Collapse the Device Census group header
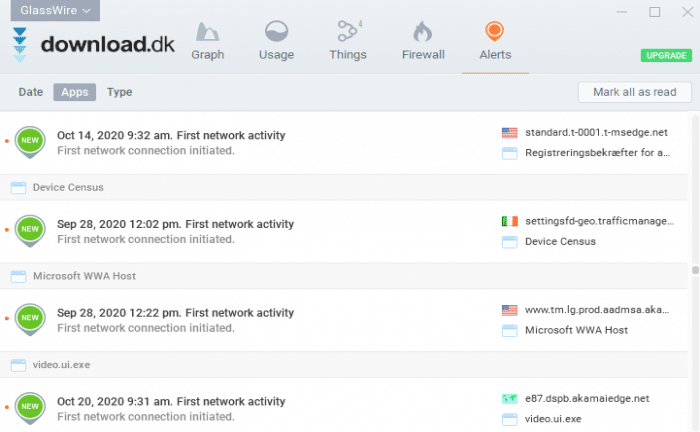This screenshot has width=700, height=432. (x=68, y=187)
